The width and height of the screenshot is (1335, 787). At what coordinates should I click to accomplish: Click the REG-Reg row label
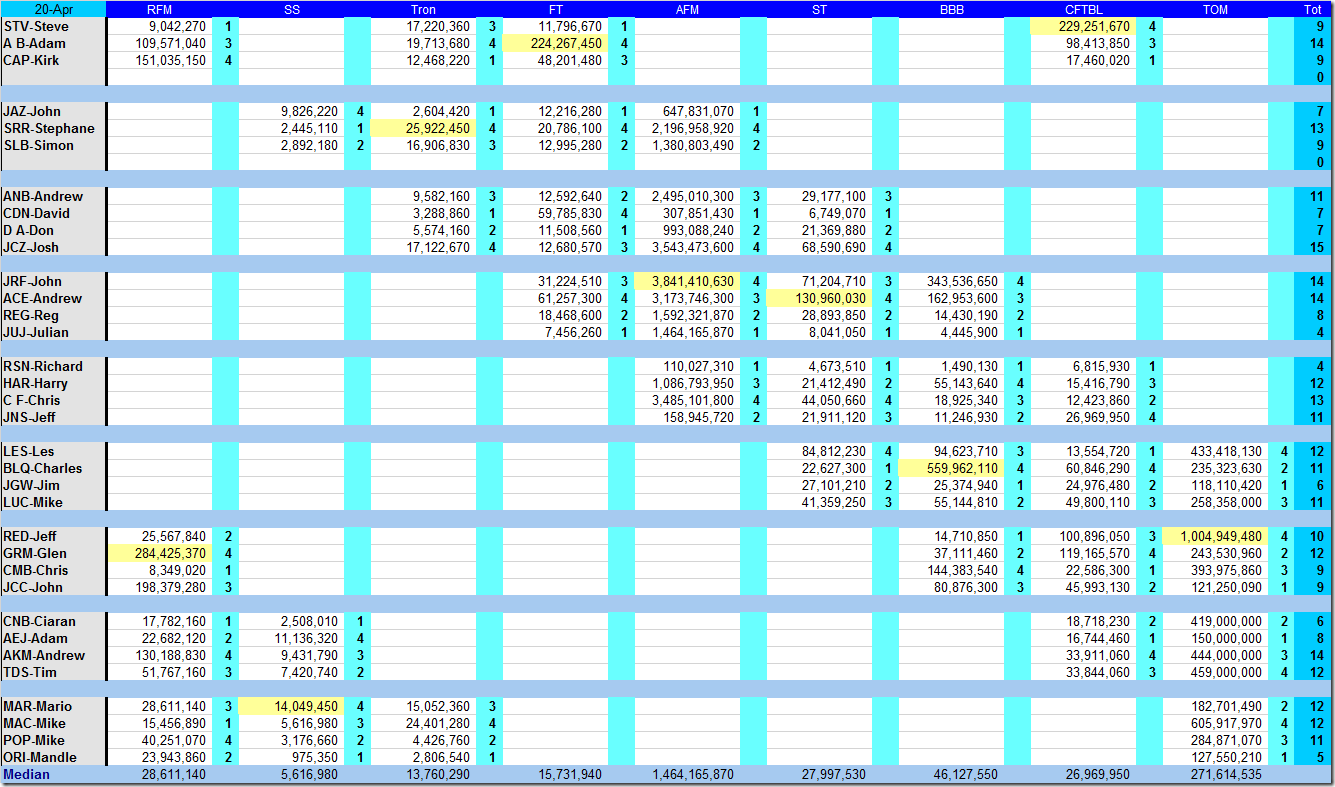coord(53,315)
